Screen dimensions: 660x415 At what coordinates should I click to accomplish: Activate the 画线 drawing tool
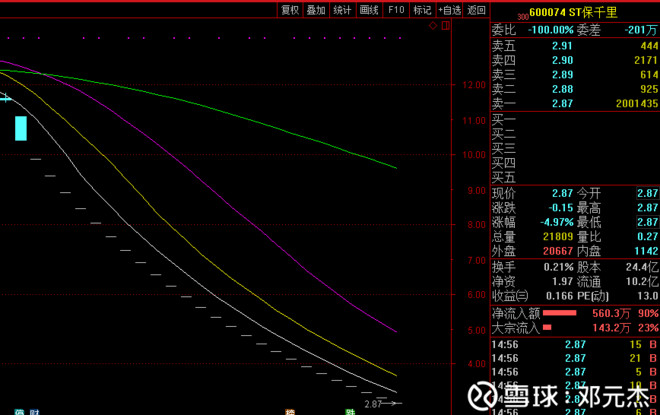pos(369,10)
